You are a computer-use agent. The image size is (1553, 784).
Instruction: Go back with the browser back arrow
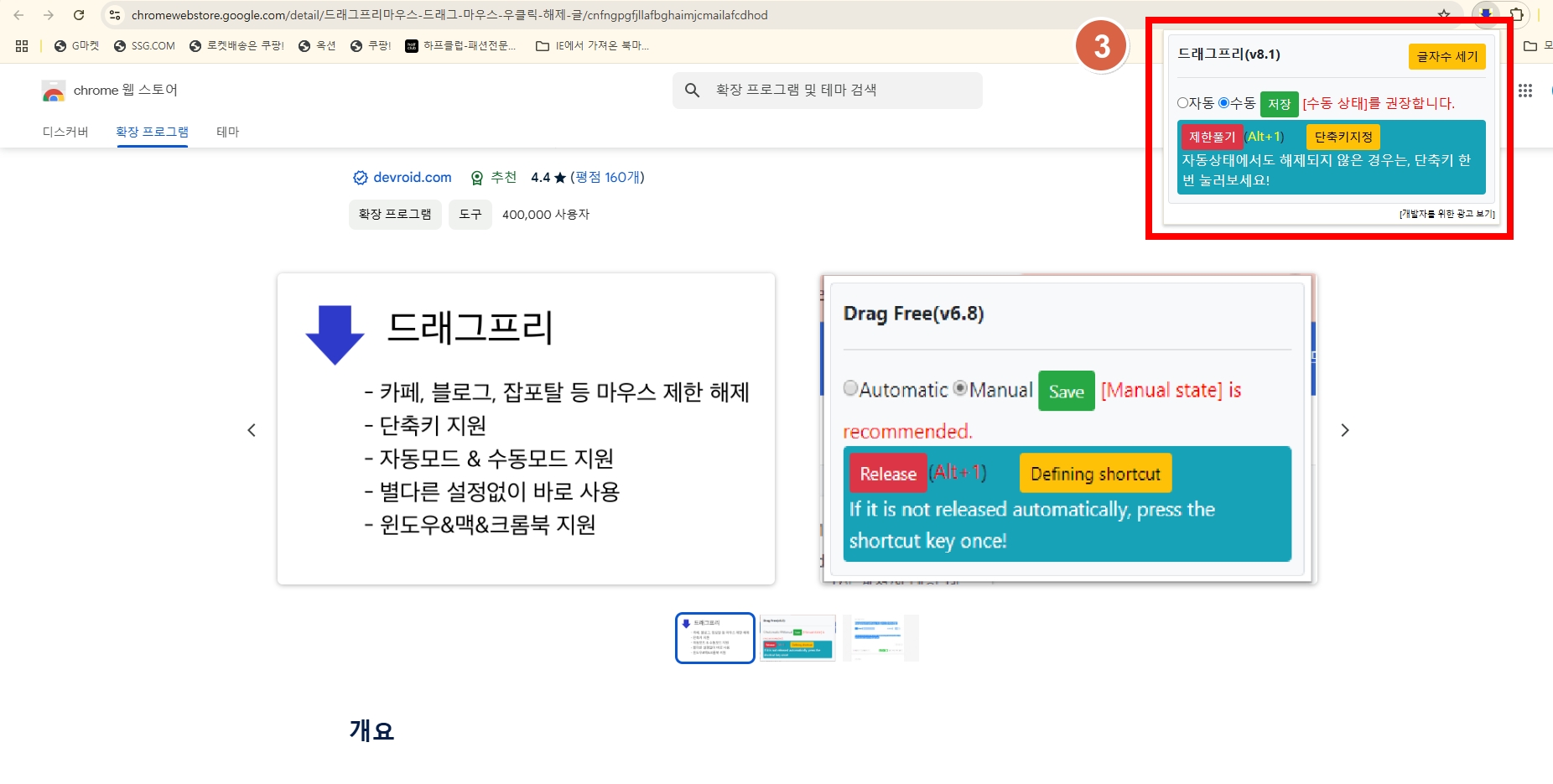tap(18, 15)
